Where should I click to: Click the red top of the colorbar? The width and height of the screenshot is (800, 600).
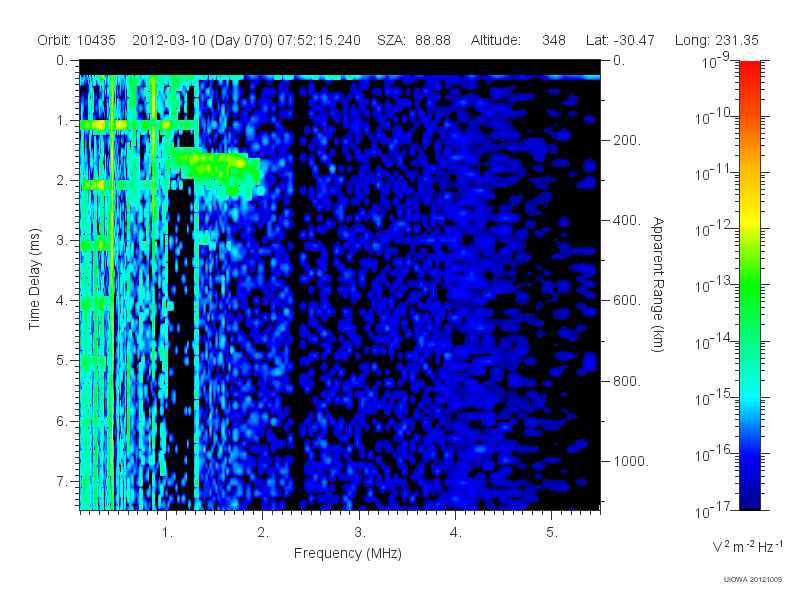(x=749, y=69)
